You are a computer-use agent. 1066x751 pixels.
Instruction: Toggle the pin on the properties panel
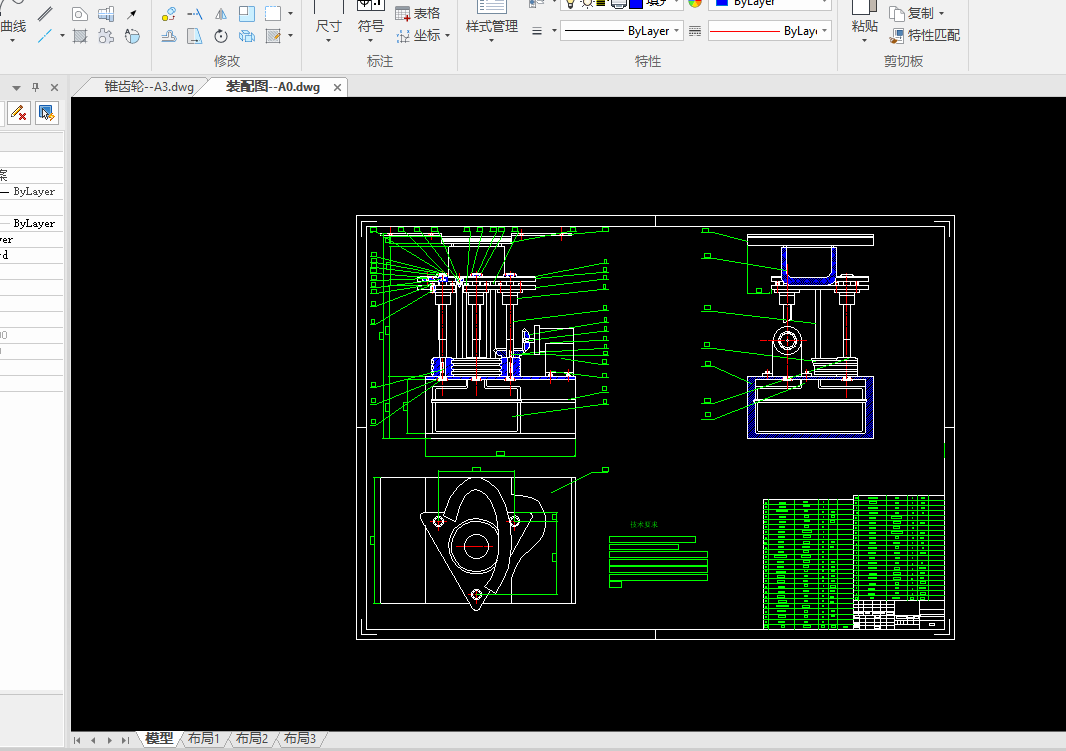(35, 87)
